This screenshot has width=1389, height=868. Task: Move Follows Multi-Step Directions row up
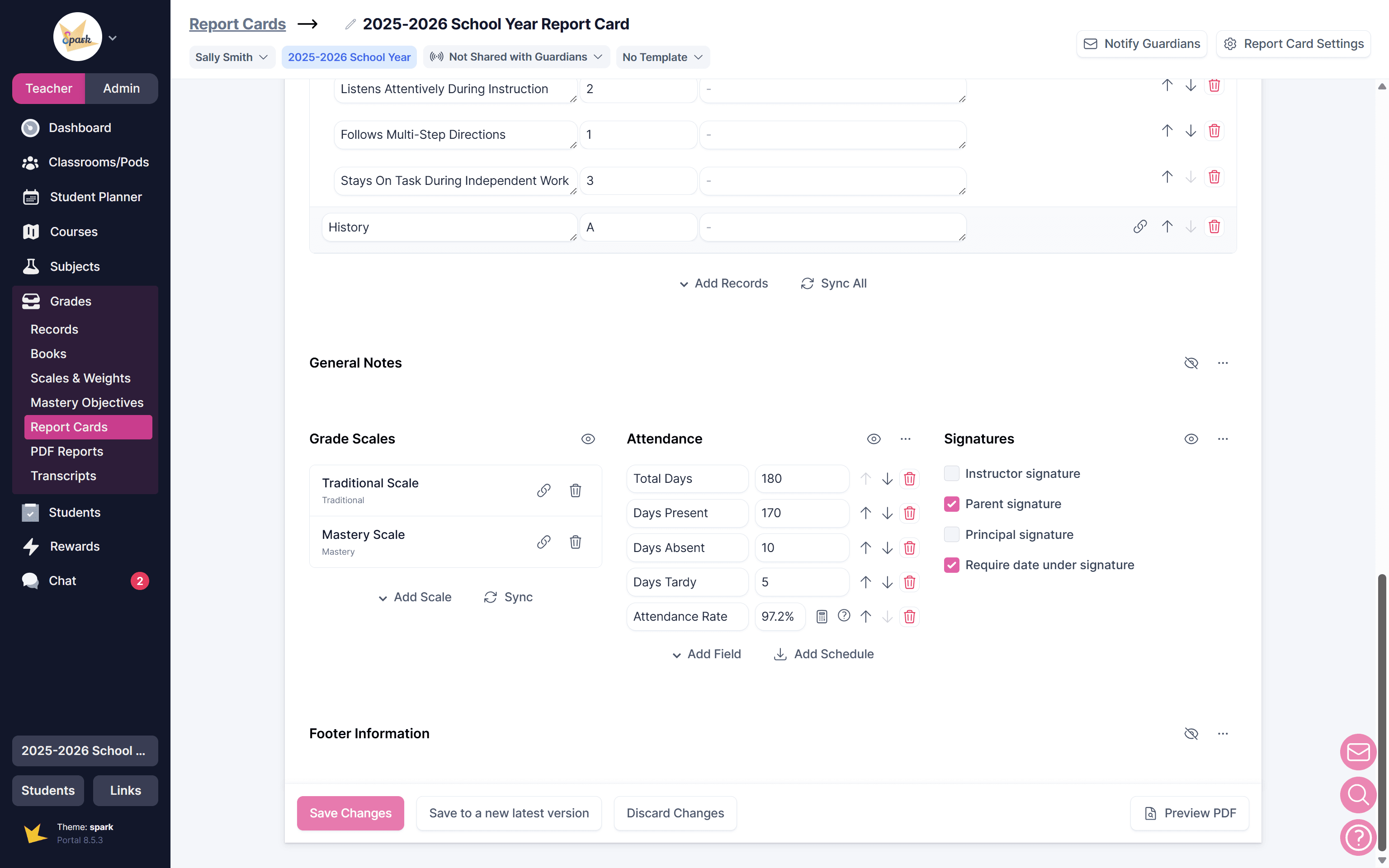pos(1167,131)
